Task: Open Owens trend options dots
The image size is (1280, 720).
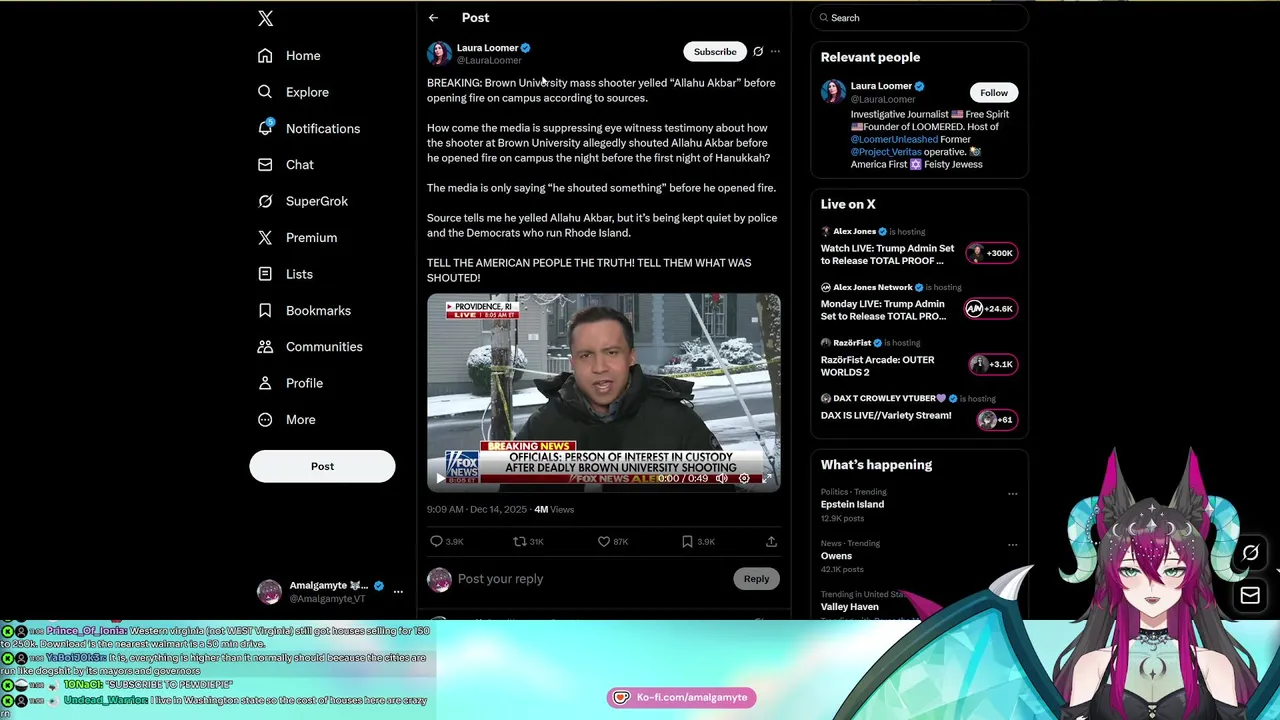Action: [1012, 545]
